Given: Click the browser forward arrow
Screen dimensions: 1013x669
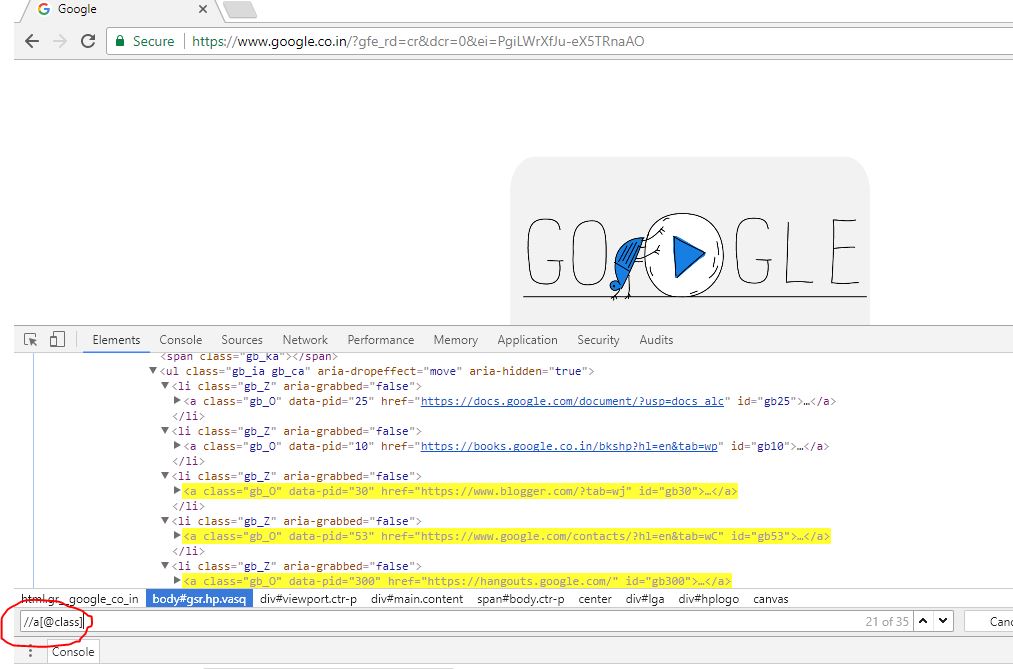Looking at the screenshot, I should (x=60, y=41).
